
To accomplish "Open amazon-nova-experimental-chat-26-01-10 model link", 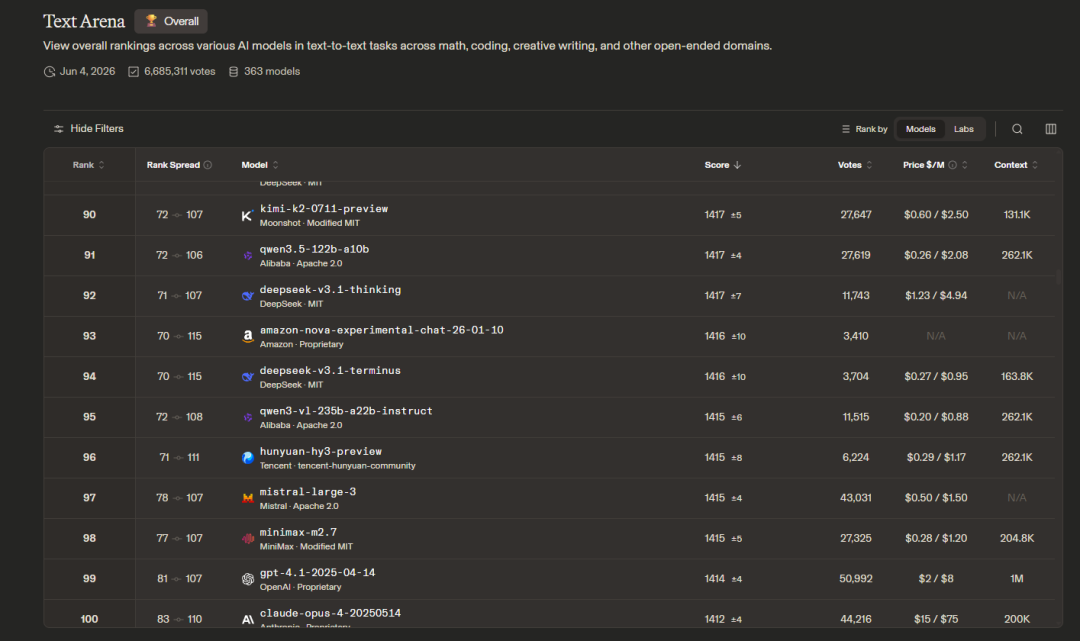I will click(x=382, y=330).
